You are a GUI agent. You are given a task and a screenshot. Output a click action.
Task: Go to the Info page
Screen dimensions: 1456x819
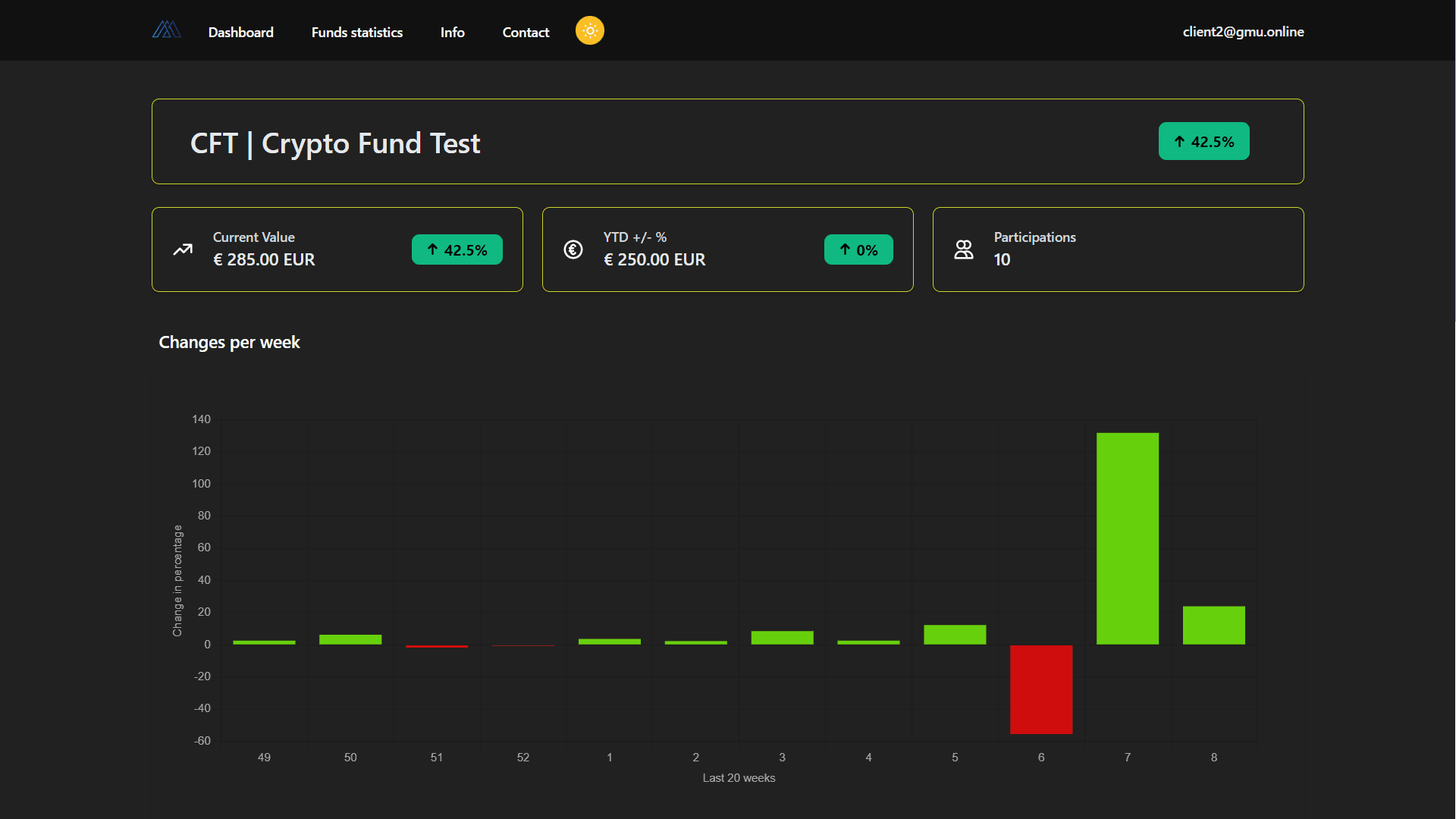pyautogui.click(x=452, y=32)
